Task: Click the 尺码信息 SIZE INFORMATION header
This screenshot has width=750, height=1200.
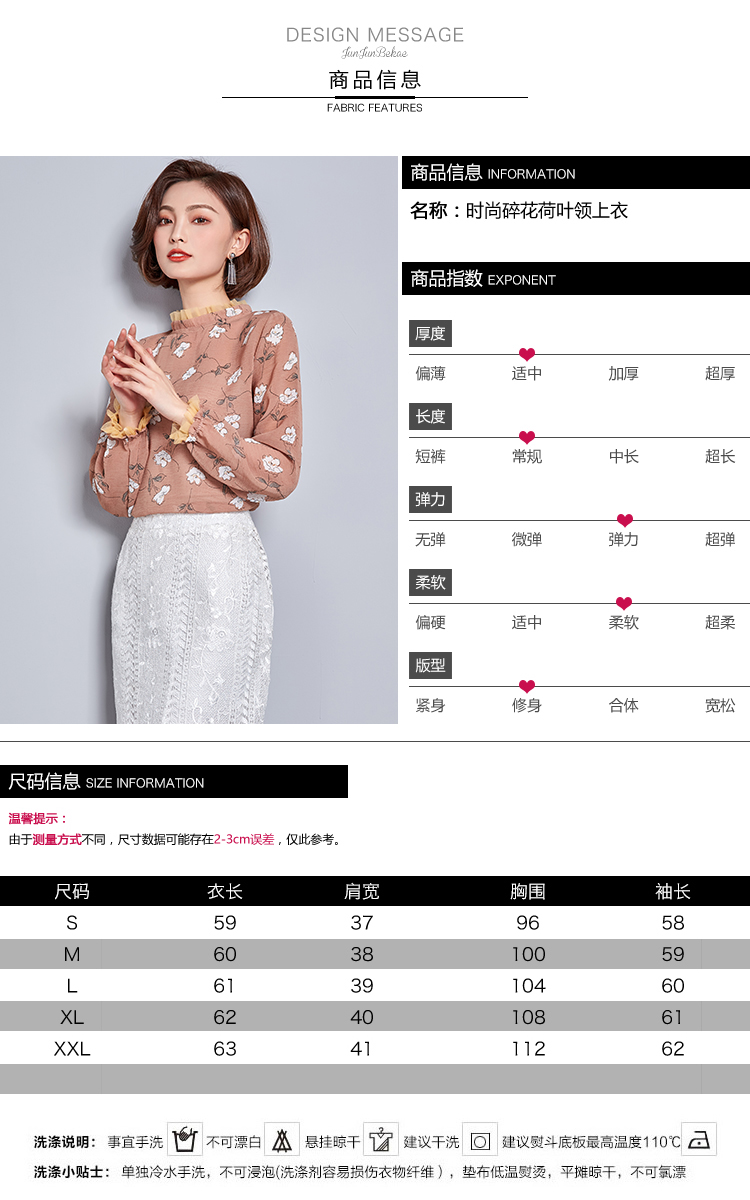Action: [174, 782]
